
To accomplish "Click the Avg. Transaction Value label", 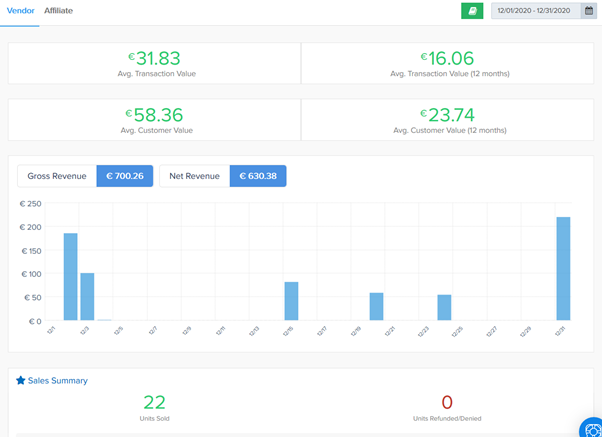I will 157,74.
